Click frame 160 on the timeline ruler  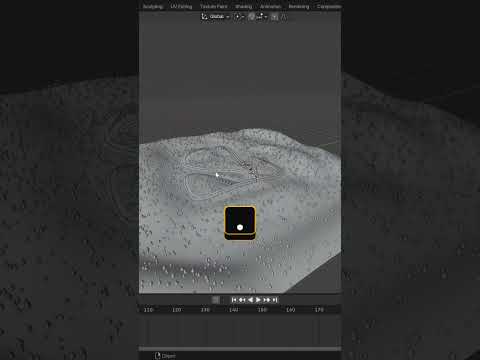click(x=291, y=310)
